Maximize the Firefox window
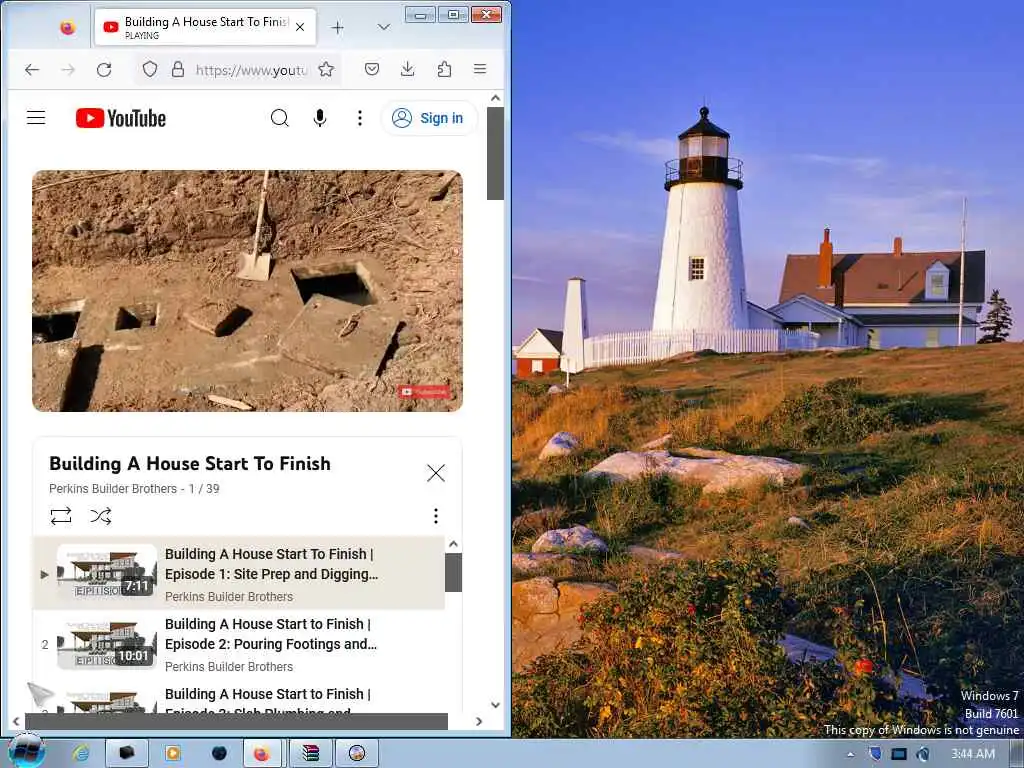The width and height of the screenshot is (1024, 768). coord(453,14)
